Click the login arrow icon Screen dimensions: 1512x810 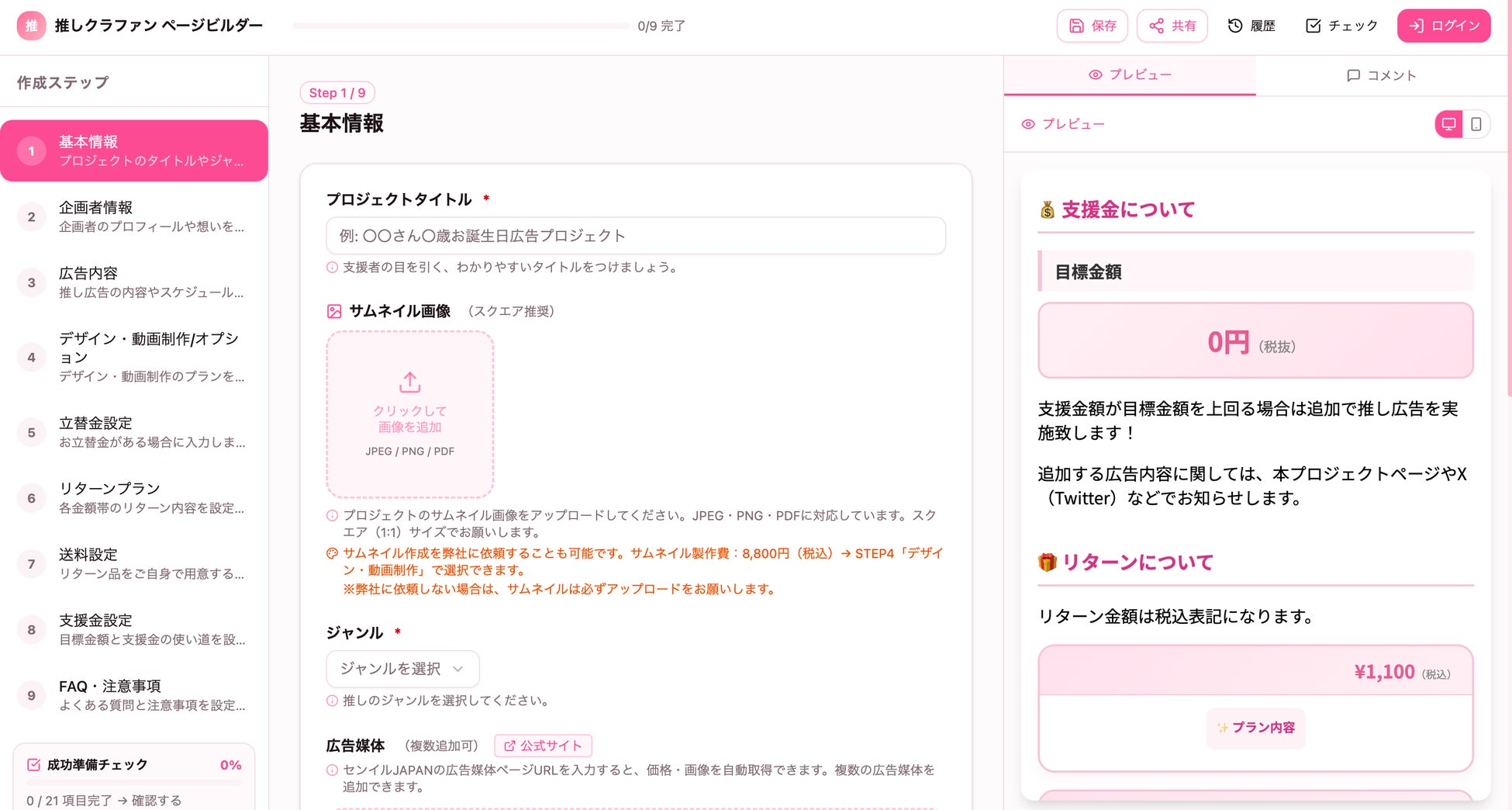pos(1416,26)
